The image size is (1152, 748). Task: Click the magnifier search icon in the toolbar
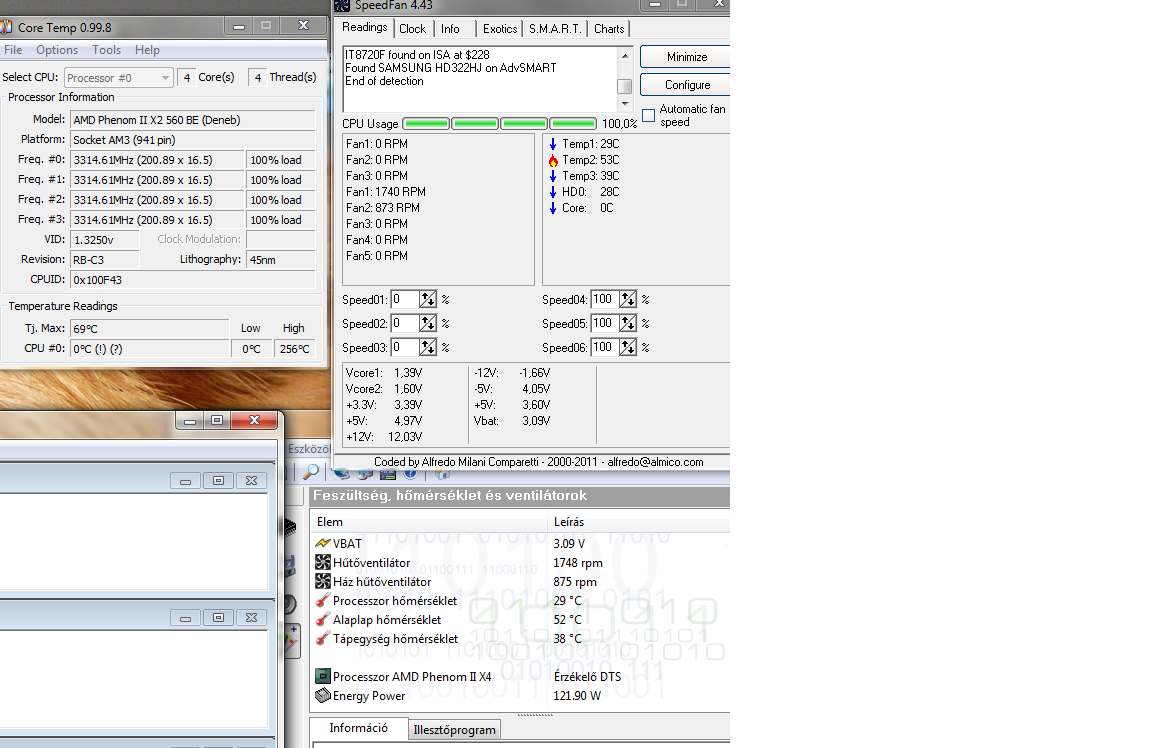[x=311, y=472]
